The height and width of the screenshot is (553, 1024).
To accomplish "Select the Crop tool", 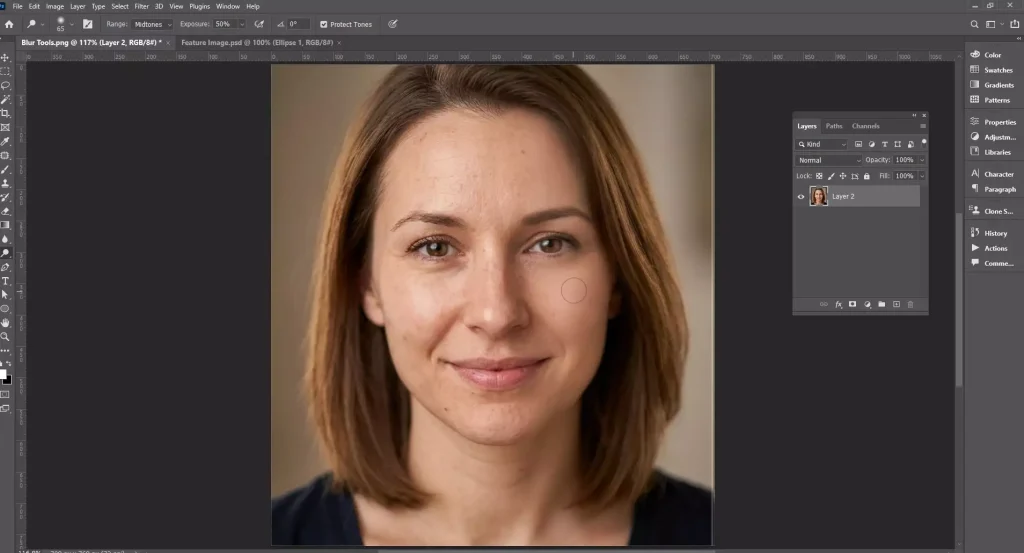I will pyautogui.click(x=5, y=114).
